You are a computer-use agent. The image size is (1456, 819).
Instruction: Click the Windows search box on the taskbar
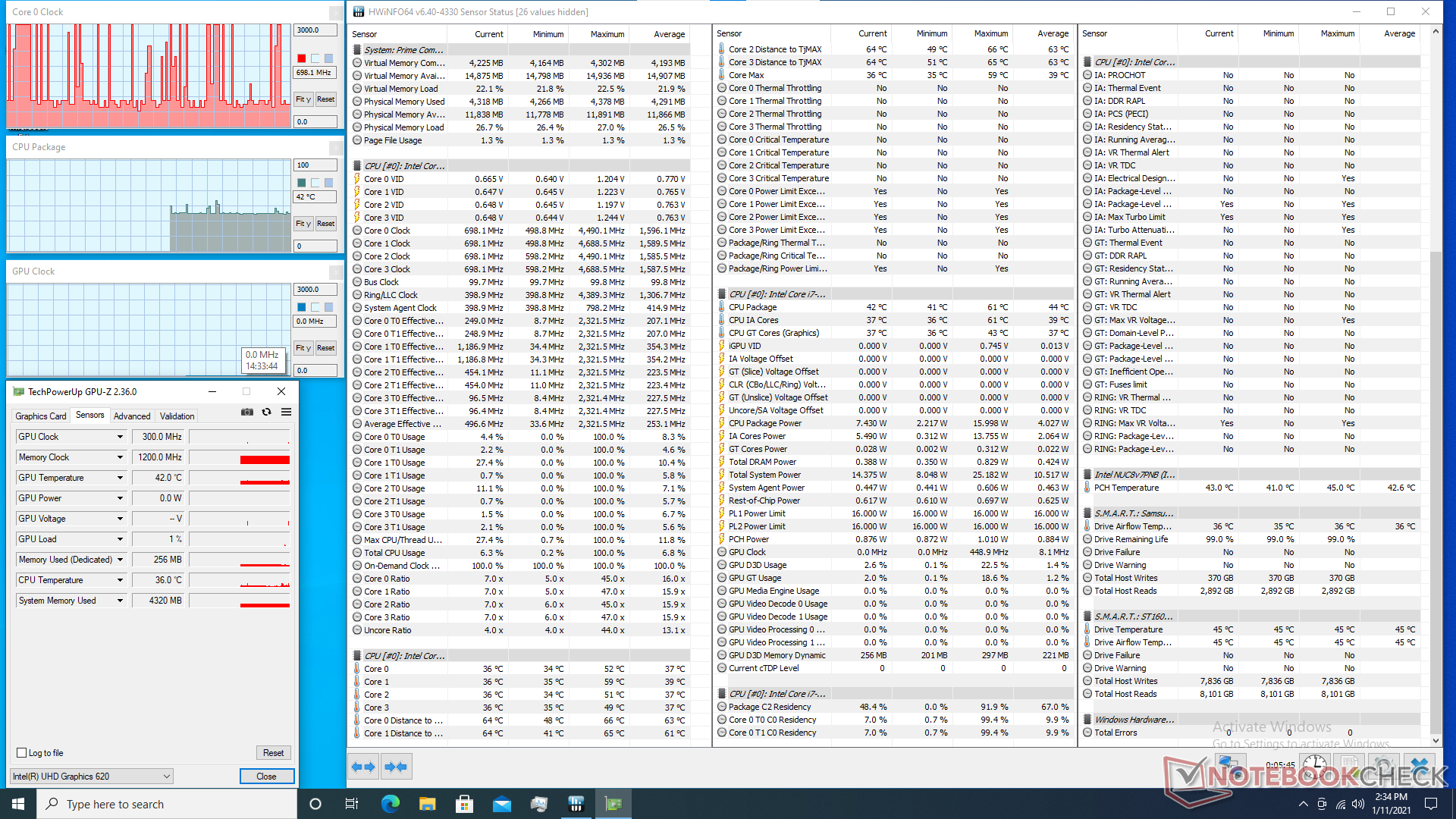click(167, 804)
